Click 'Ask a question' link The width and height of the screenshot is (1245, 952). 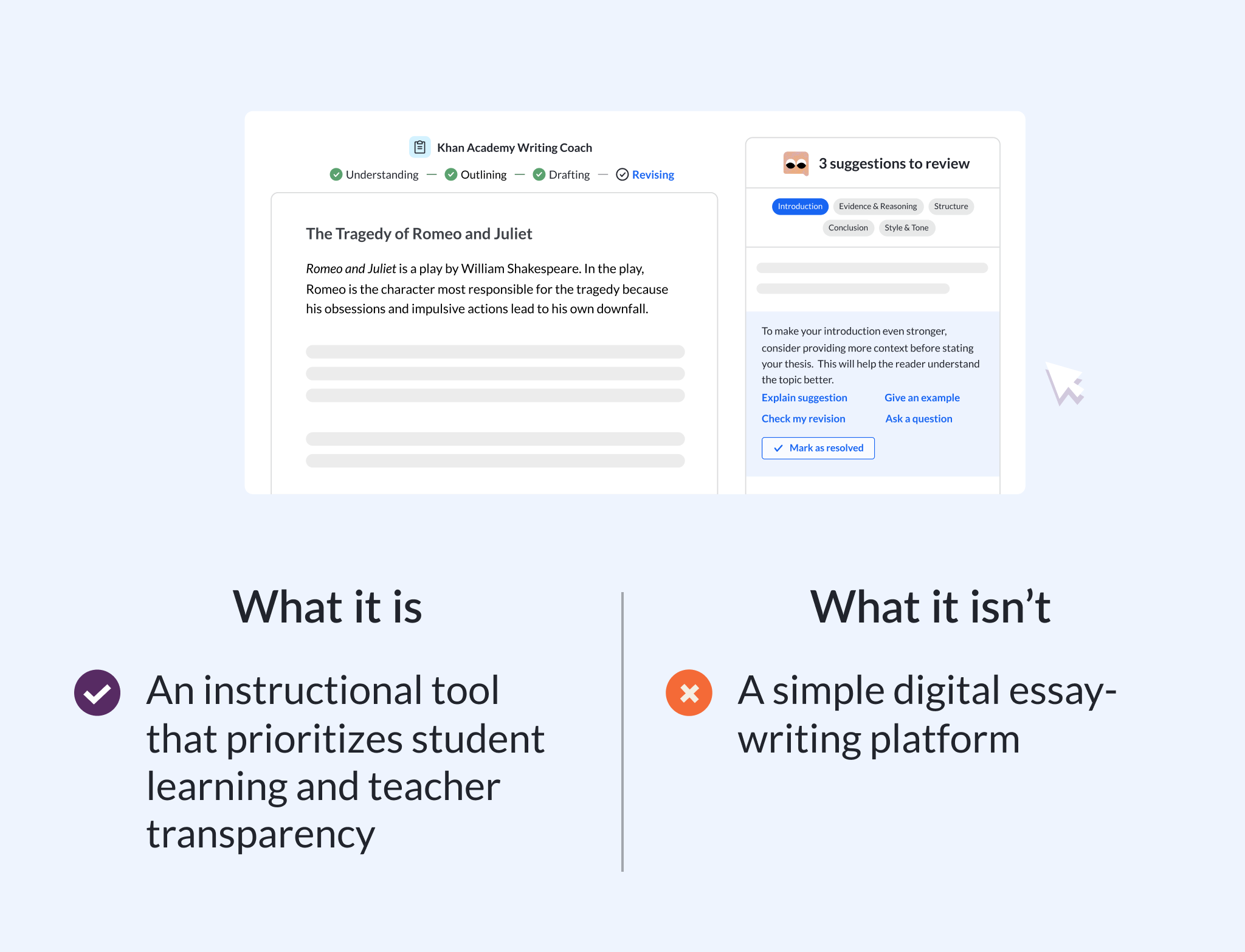click(917, 418)
